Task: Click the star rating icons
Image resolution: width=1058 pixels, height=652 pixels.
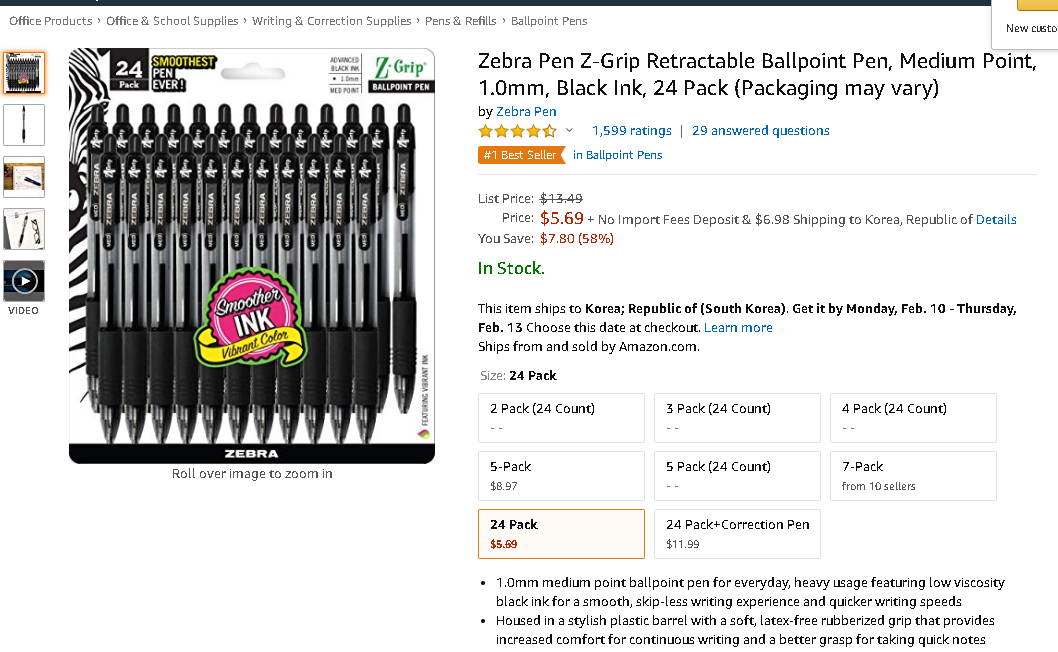Action: click(x=517, y=131)
